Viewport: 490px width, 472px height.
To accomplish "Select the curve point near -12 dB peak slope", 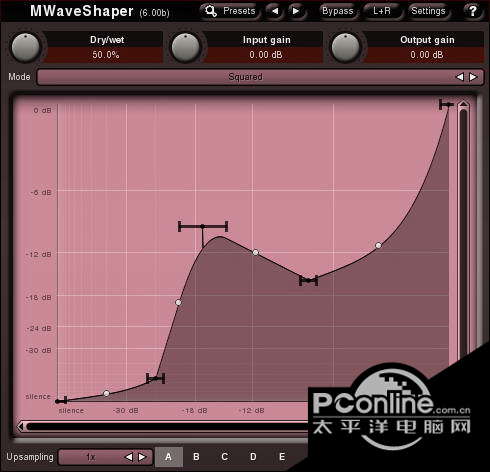I will [255, 252].
